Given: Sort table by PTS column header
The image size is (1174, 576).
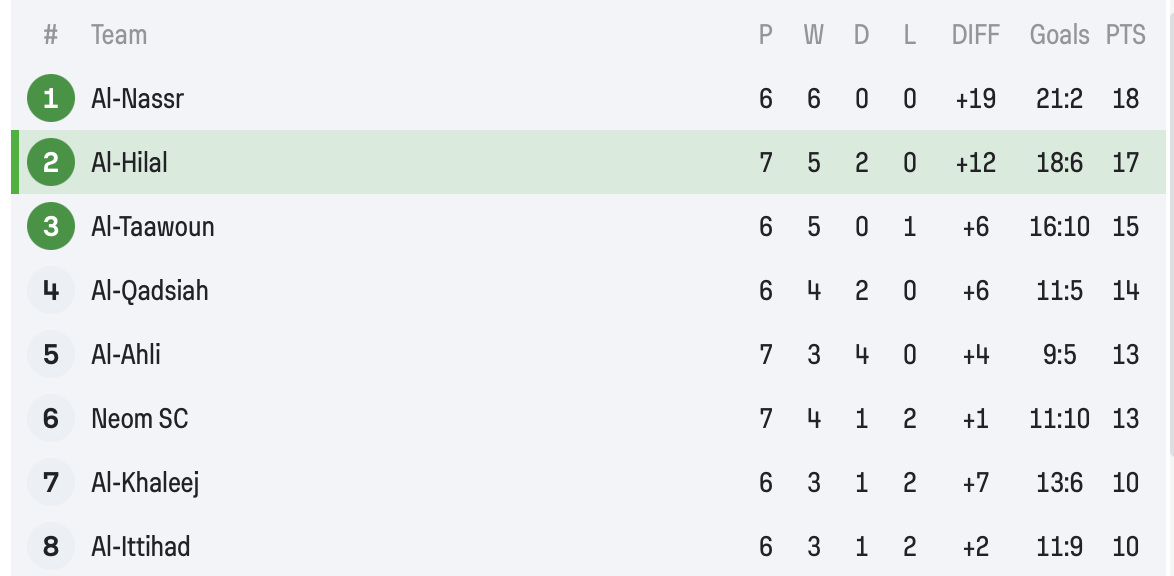Looking at the screenshot, I should point(1125,35).
